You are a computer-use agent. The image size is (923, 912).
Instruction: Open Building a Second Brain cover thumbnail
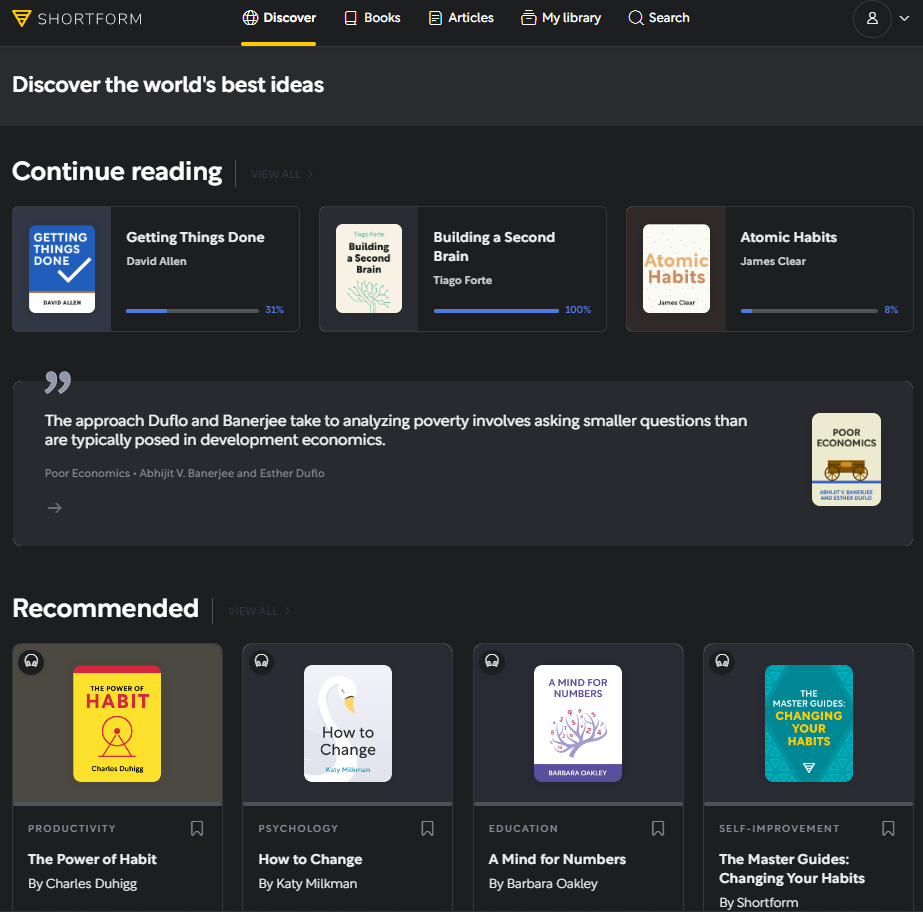[x=368, y=268]
